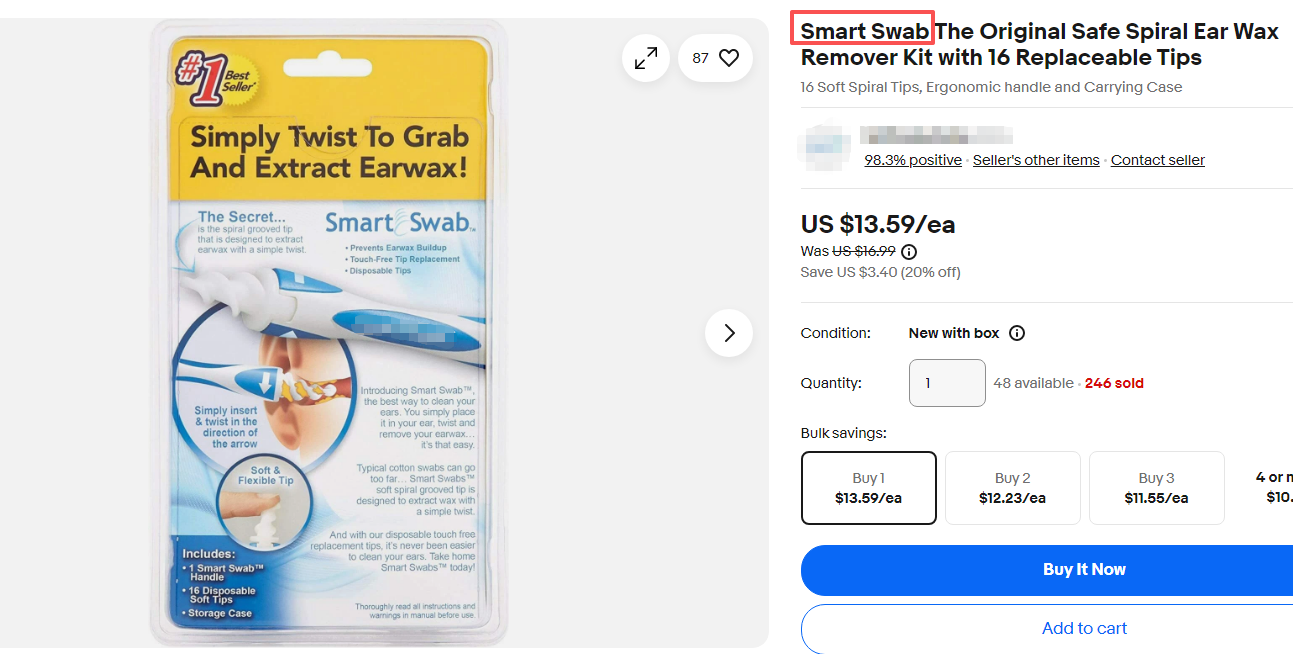
Task: Click the Quantity input field
Action: tap(947, 383)
